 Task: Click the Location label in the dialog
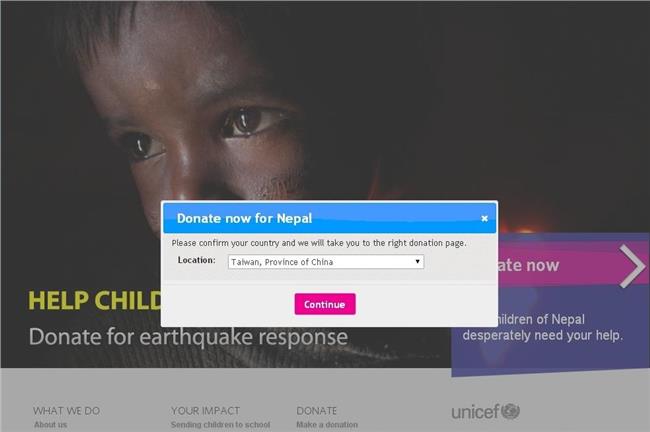tap(196, 260)
